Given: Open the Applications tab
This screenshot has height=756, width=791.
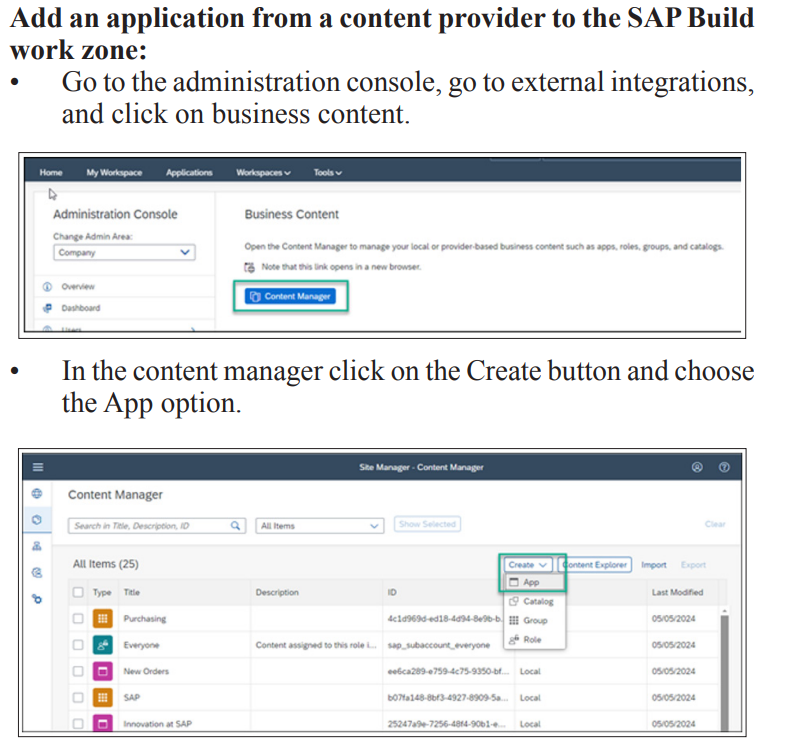Looking at the screenshot, I should pyautogui.click(x=189, y=172).
